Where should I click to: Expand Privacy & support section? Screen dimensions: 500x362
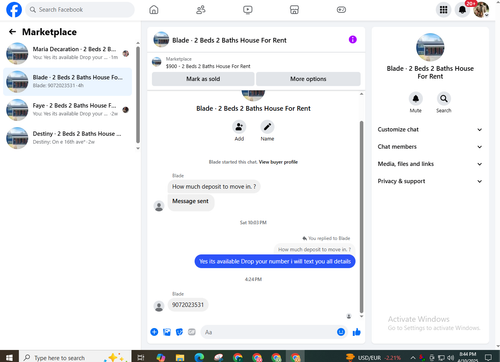pos(430,181)
